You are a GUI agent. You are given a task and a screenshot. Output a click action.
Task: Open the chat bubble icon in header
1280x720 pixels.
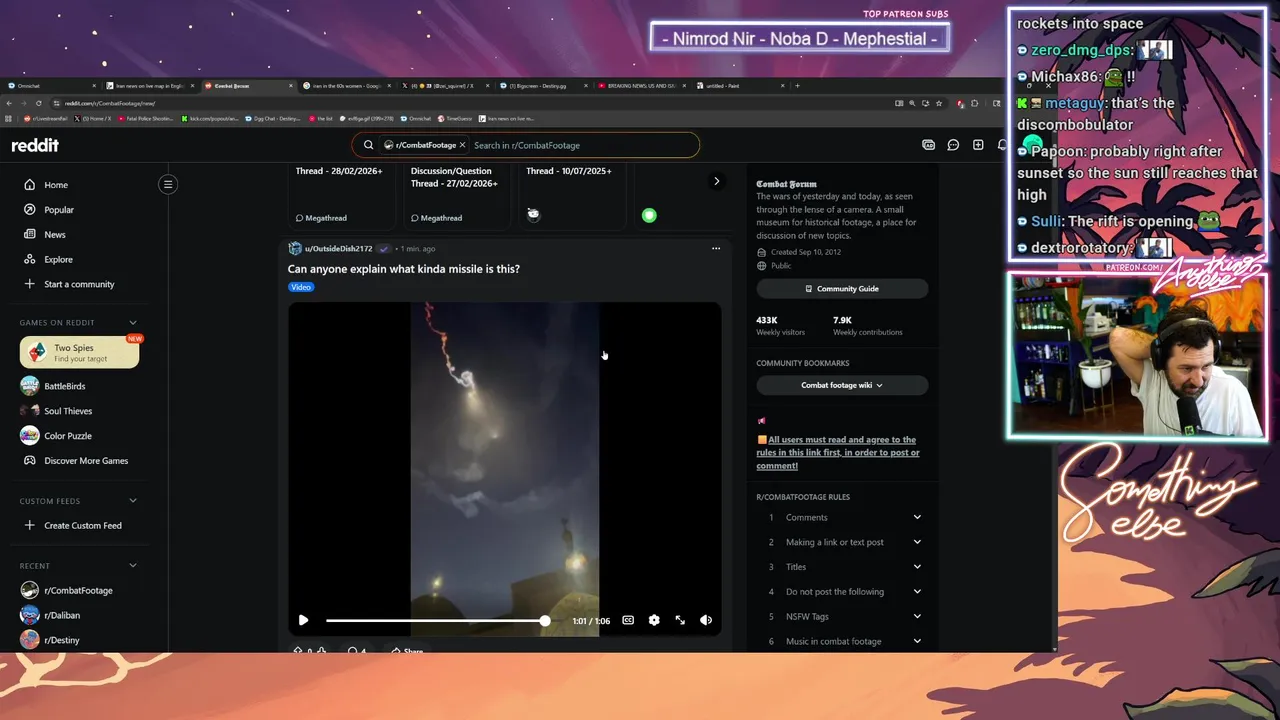tap(953, 145)
